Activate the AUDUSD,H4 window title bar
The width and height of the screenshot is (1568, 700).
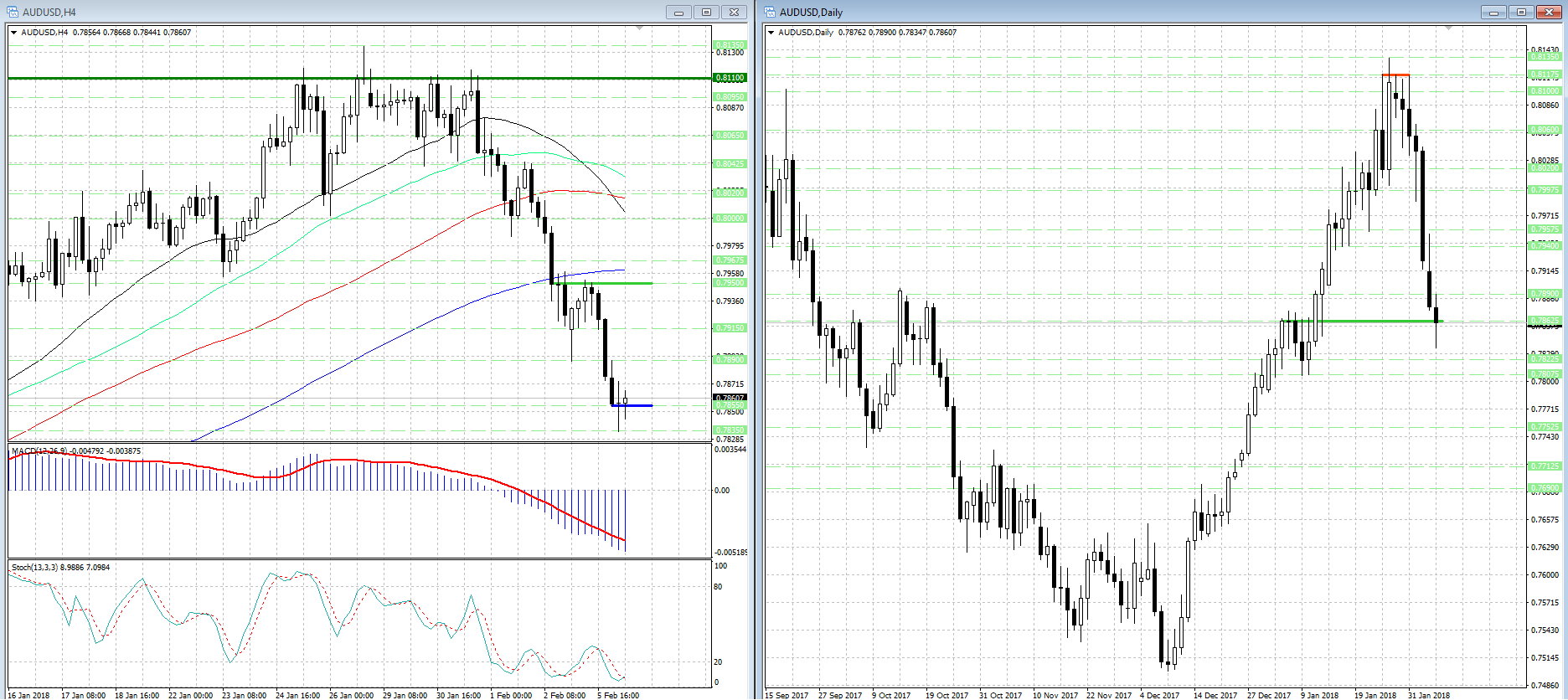click(x=335, y=12)
